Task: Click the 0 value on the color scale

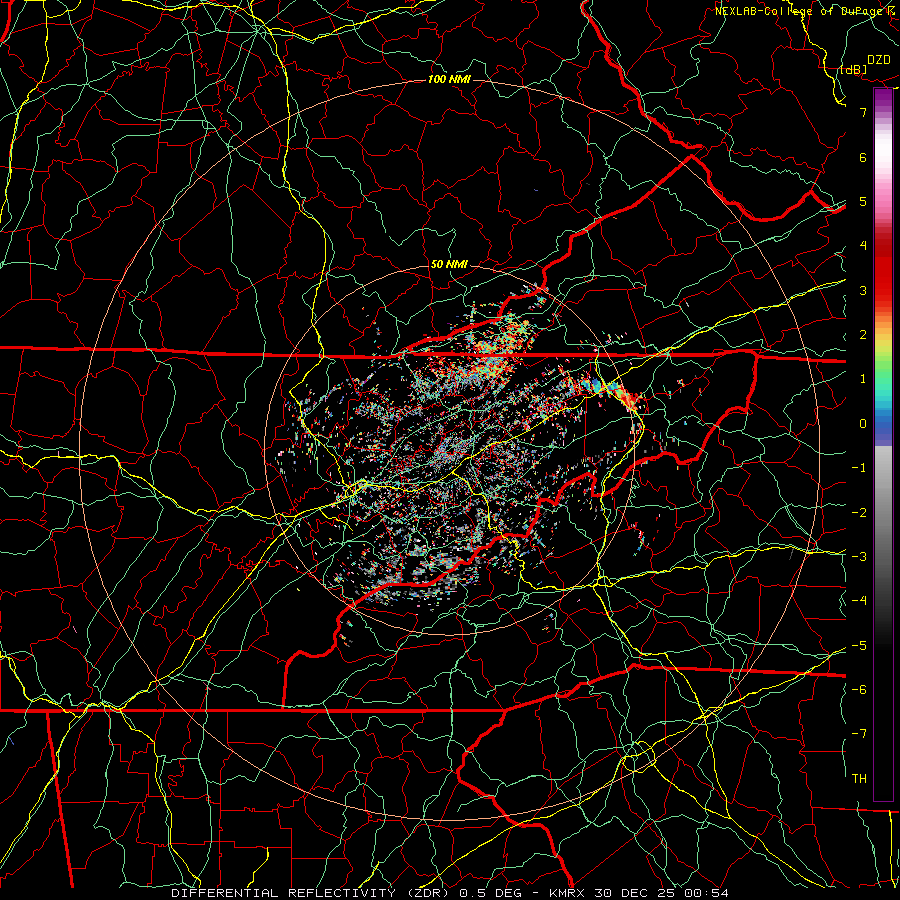Action: point(863,424)
